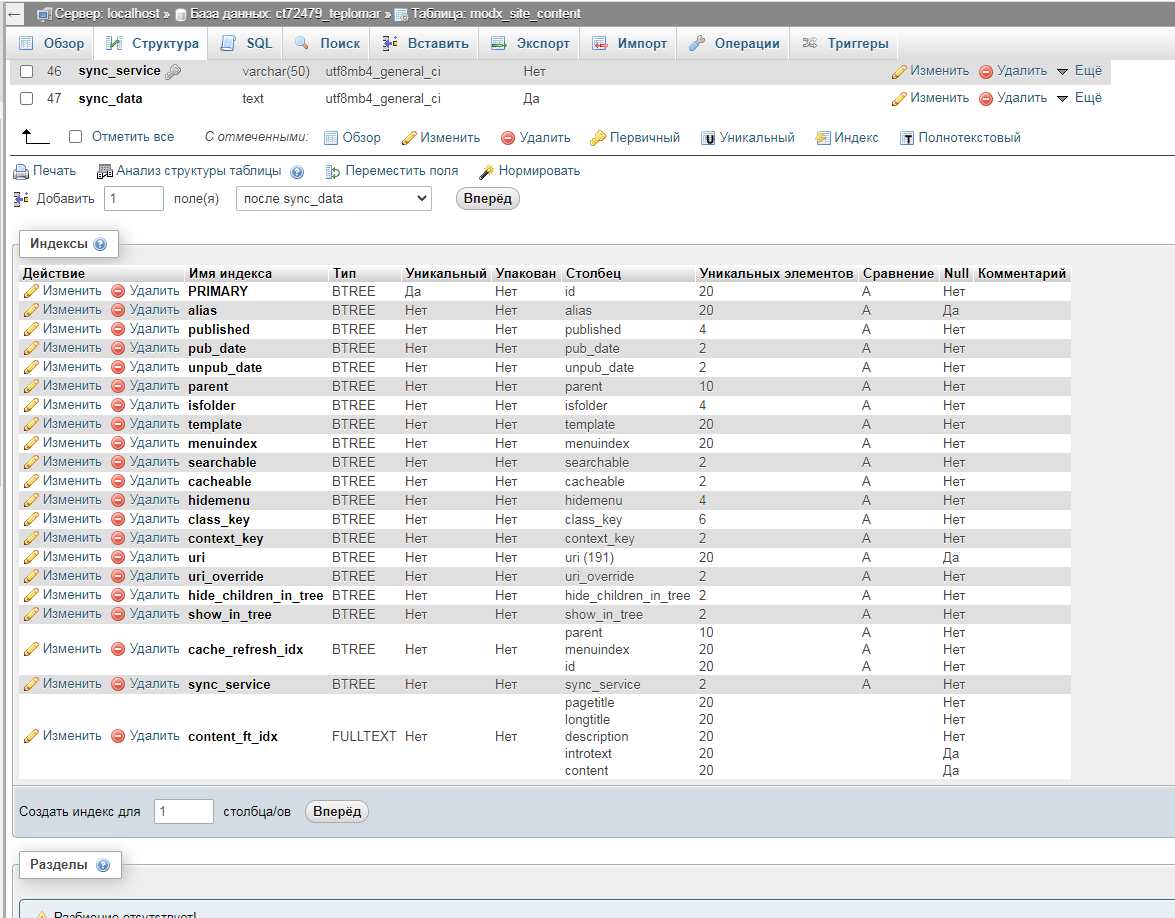Click the key icon next to sync_service
The height and width of the screenshot is (918, 1175).
[x=173, y=72]
